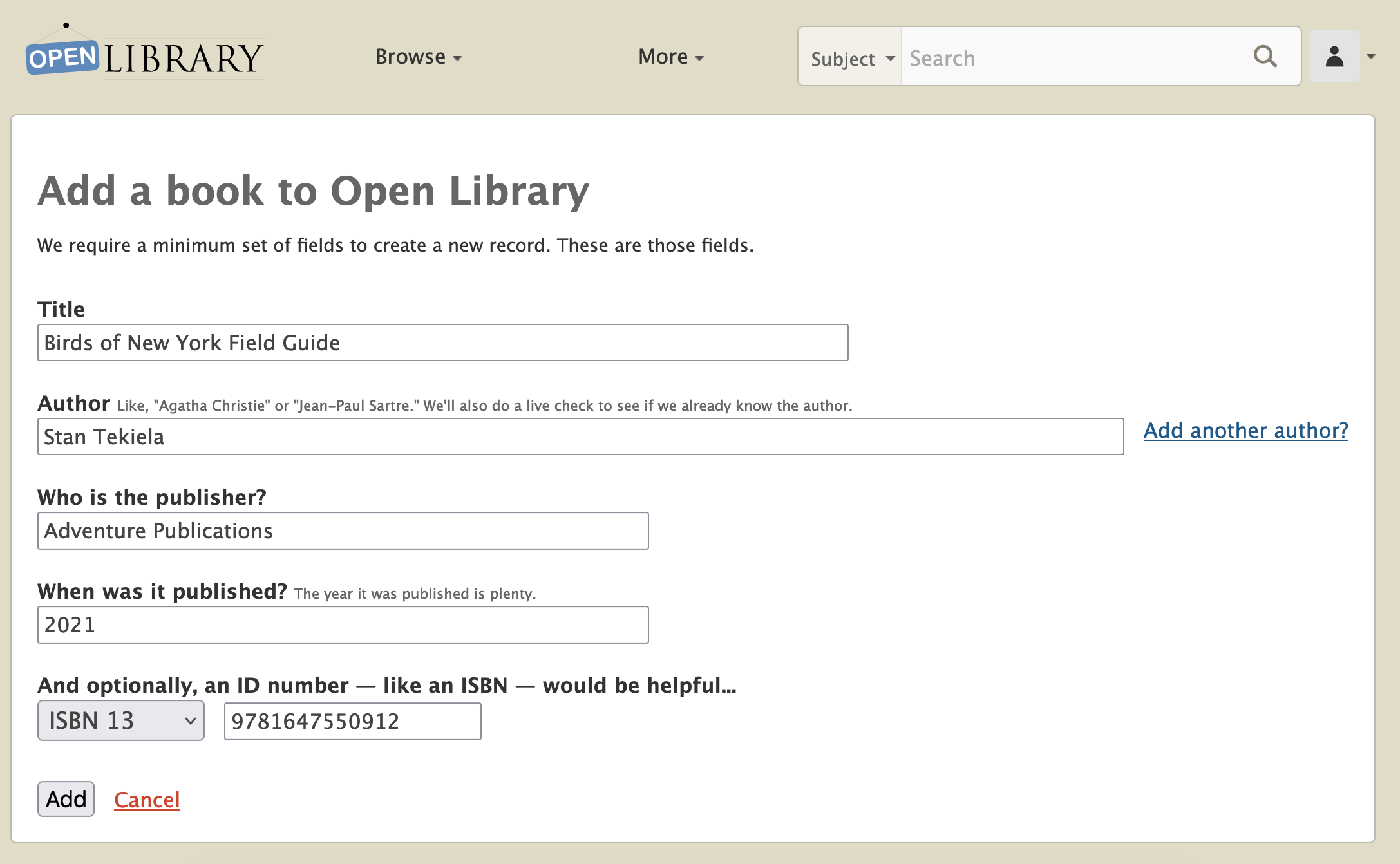Click the Add button to submit the book

point(65,799)
